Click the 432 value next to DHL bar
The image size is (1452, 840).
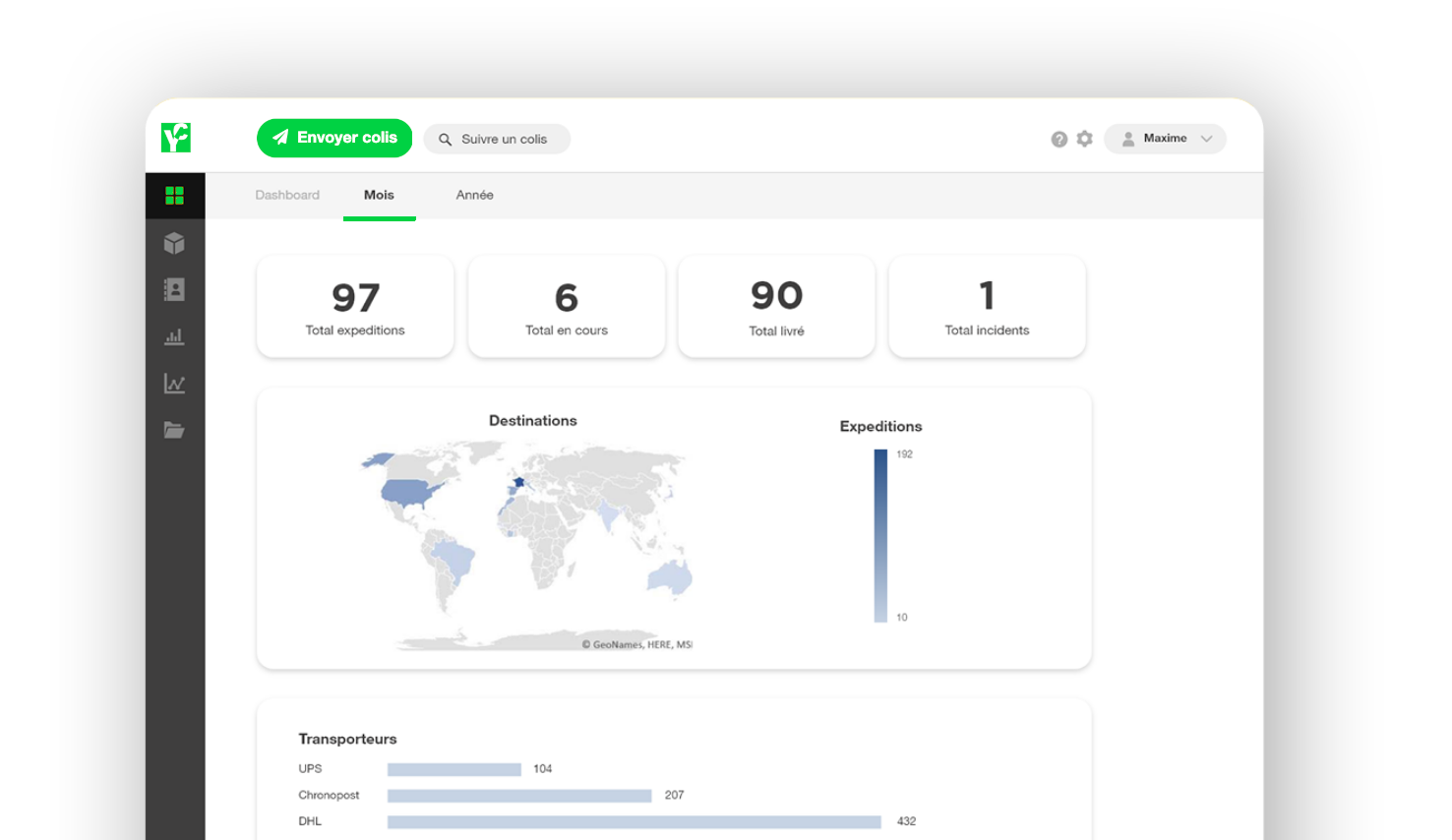[906, 821]
